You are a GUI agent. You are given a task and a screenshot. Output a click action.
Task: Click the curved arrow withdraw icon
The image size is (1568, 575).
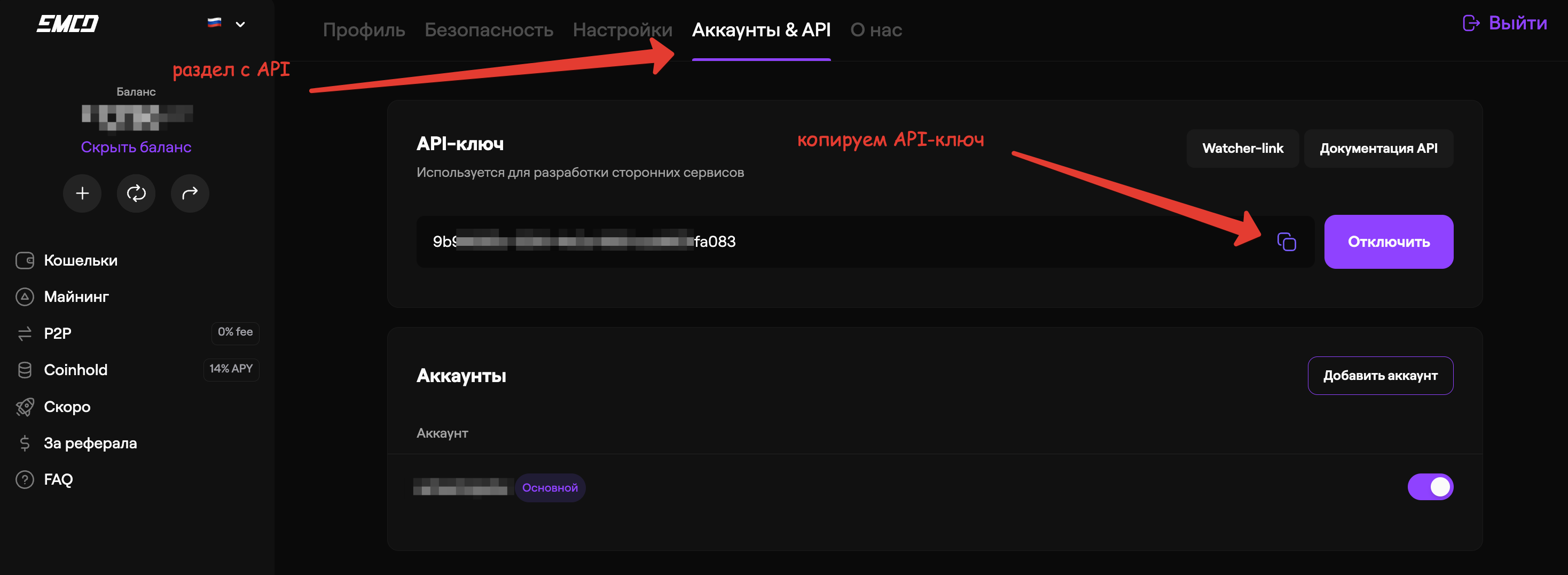[190, 193]
